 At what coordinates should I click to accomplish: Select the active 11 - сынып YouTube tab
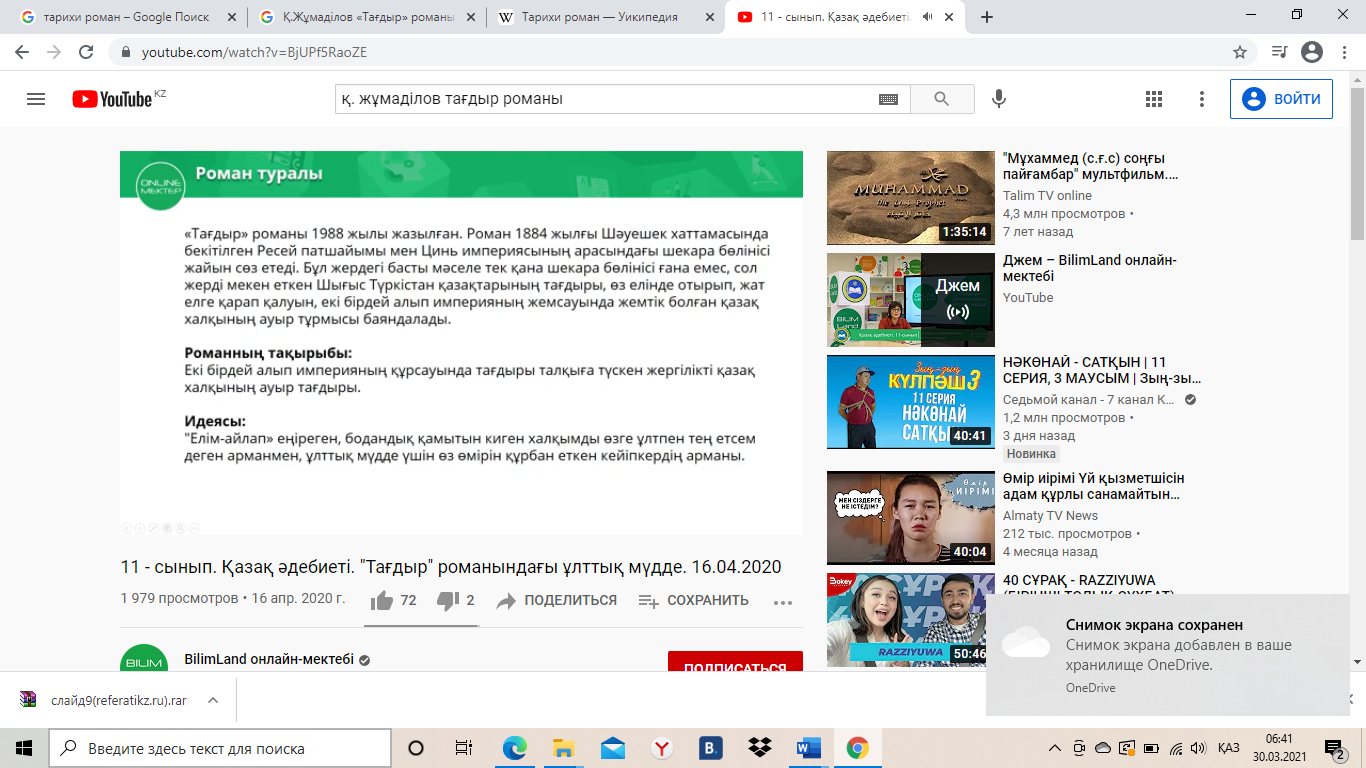[x=844, y=17]
